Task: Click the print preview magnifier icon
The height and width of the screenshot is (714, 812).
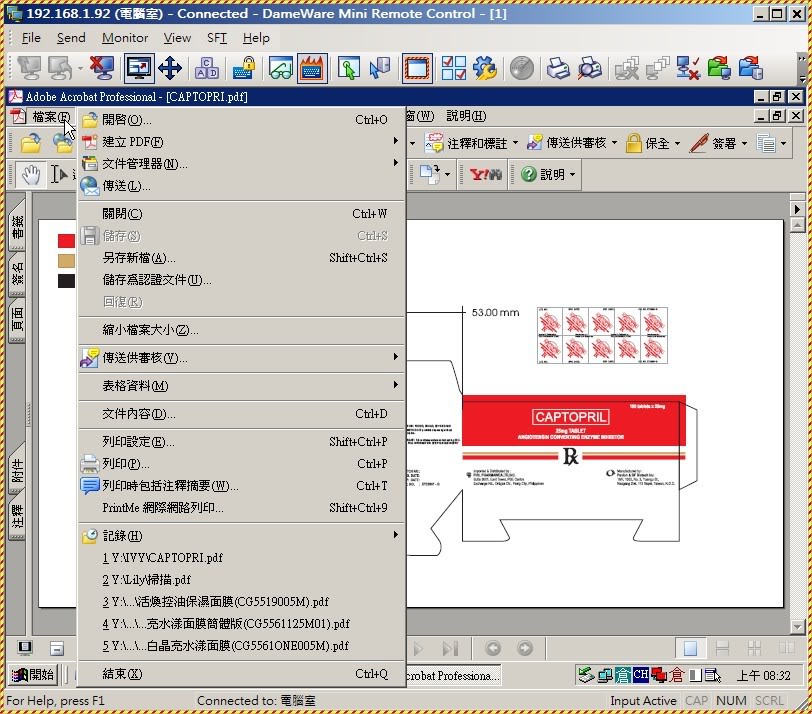Action: tap(589, 68)
